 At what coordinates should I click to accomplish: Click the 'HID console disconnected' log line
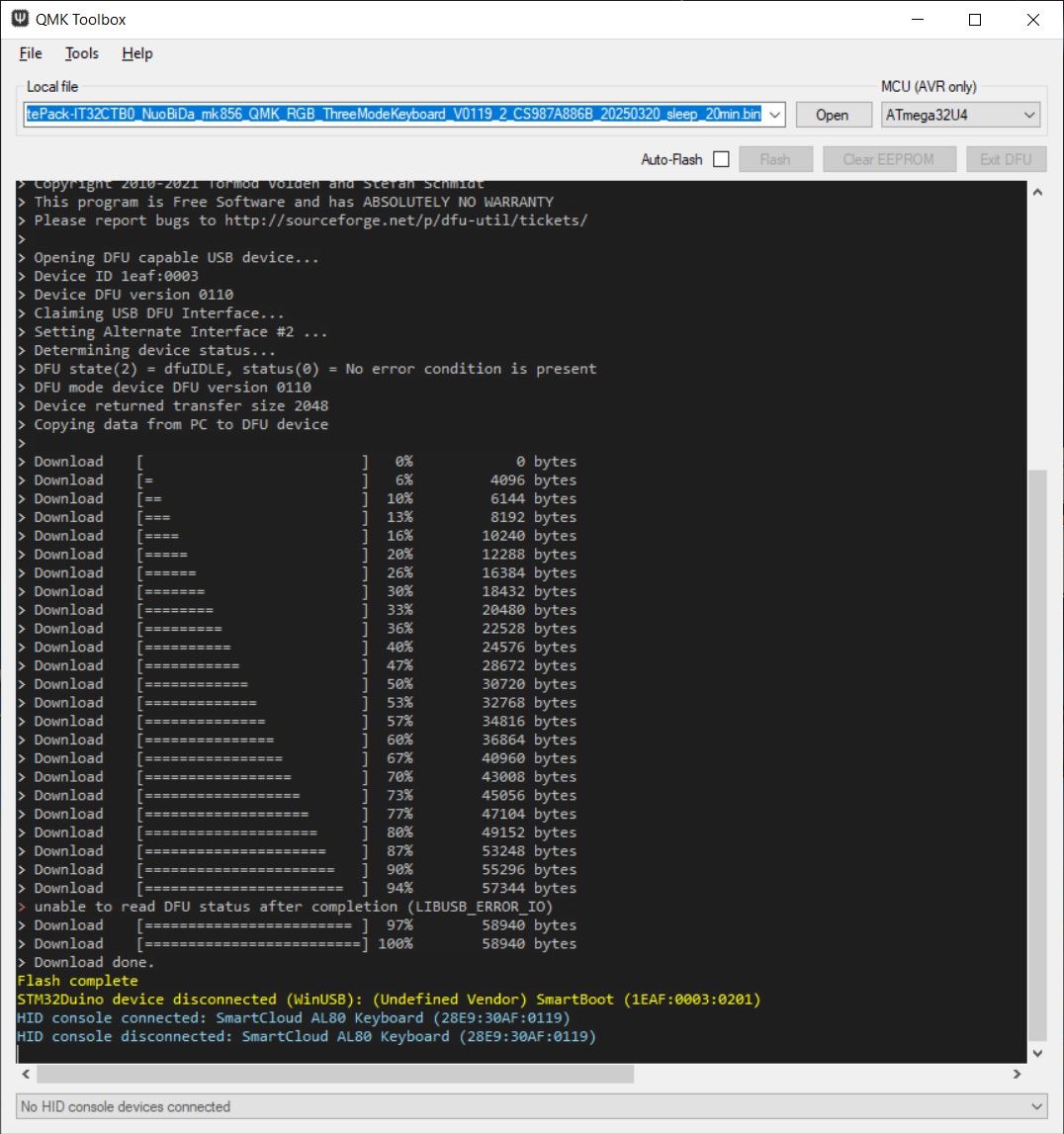(x=306, y=1036)
